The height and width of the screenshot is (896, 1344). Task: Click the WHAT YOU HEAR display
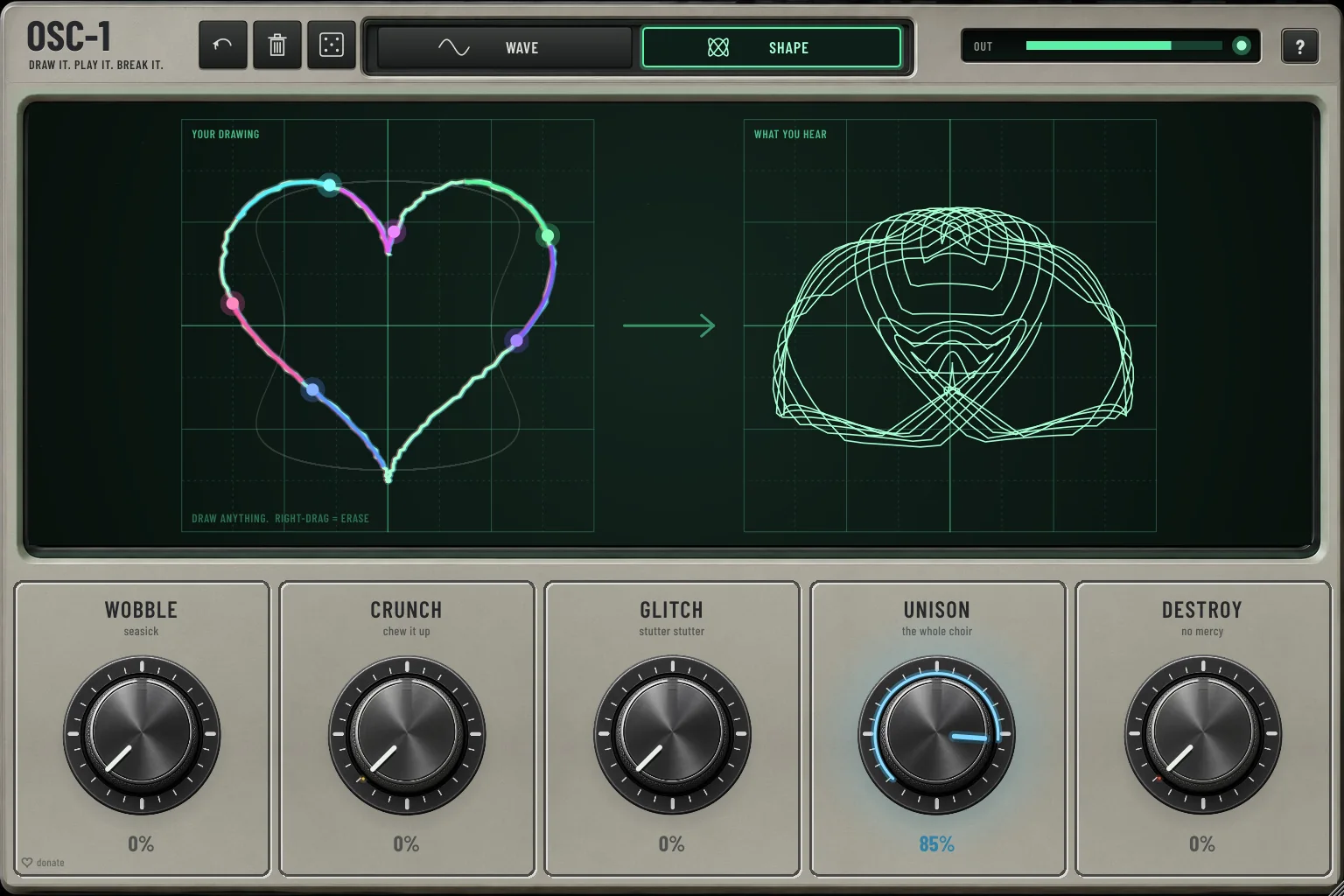click(949, 325)
